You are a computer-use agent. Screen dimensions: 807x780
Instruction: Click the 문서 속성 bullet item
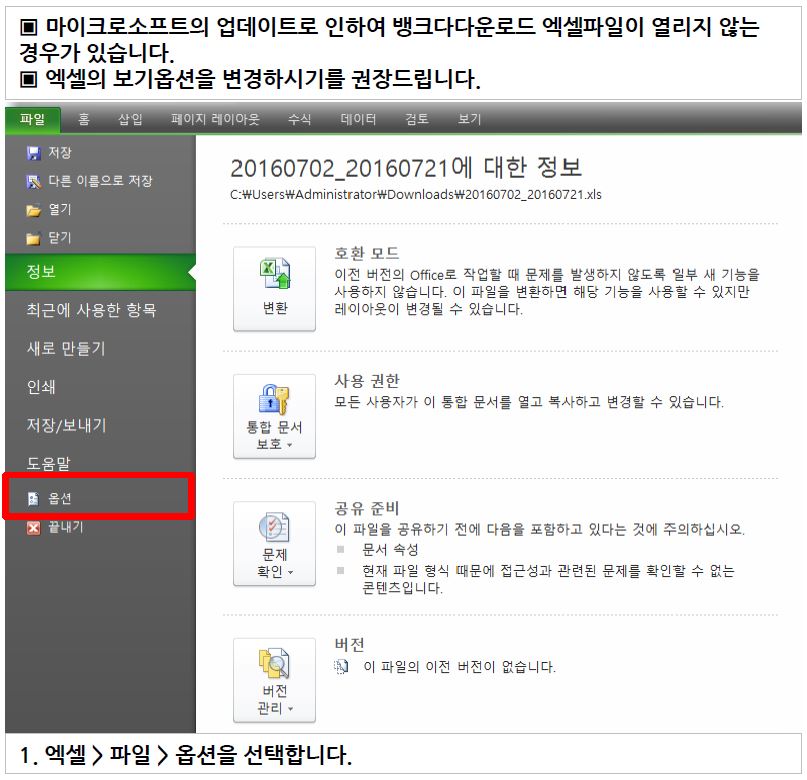click(x=390, y=550)
